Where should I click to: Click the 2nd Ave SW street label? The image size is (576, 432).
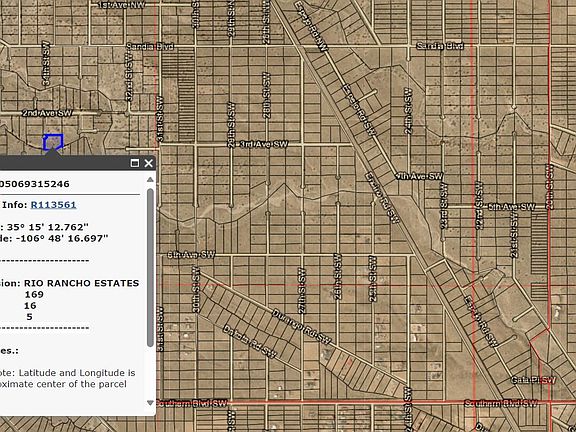click(47, 113)
